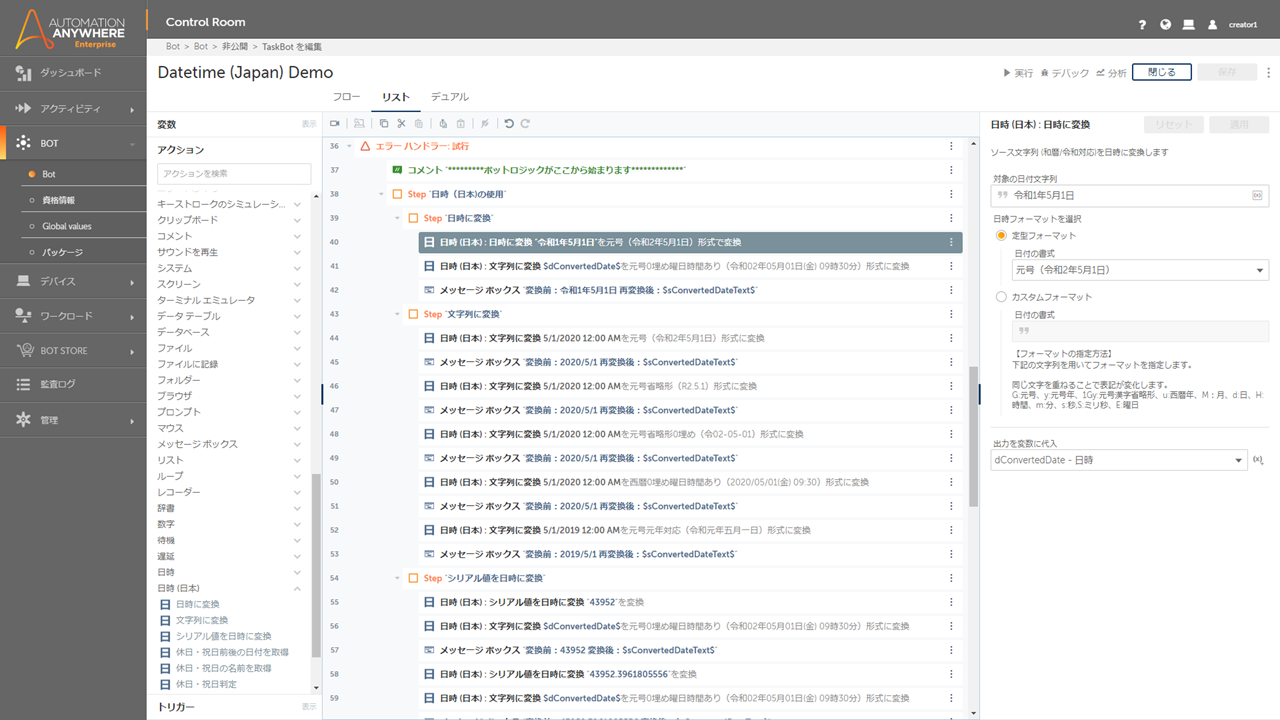The width and height of the screenshot is (1280, 720).
Task: Collapse Step 文字列に変換 at line 43
Action: 398,314
